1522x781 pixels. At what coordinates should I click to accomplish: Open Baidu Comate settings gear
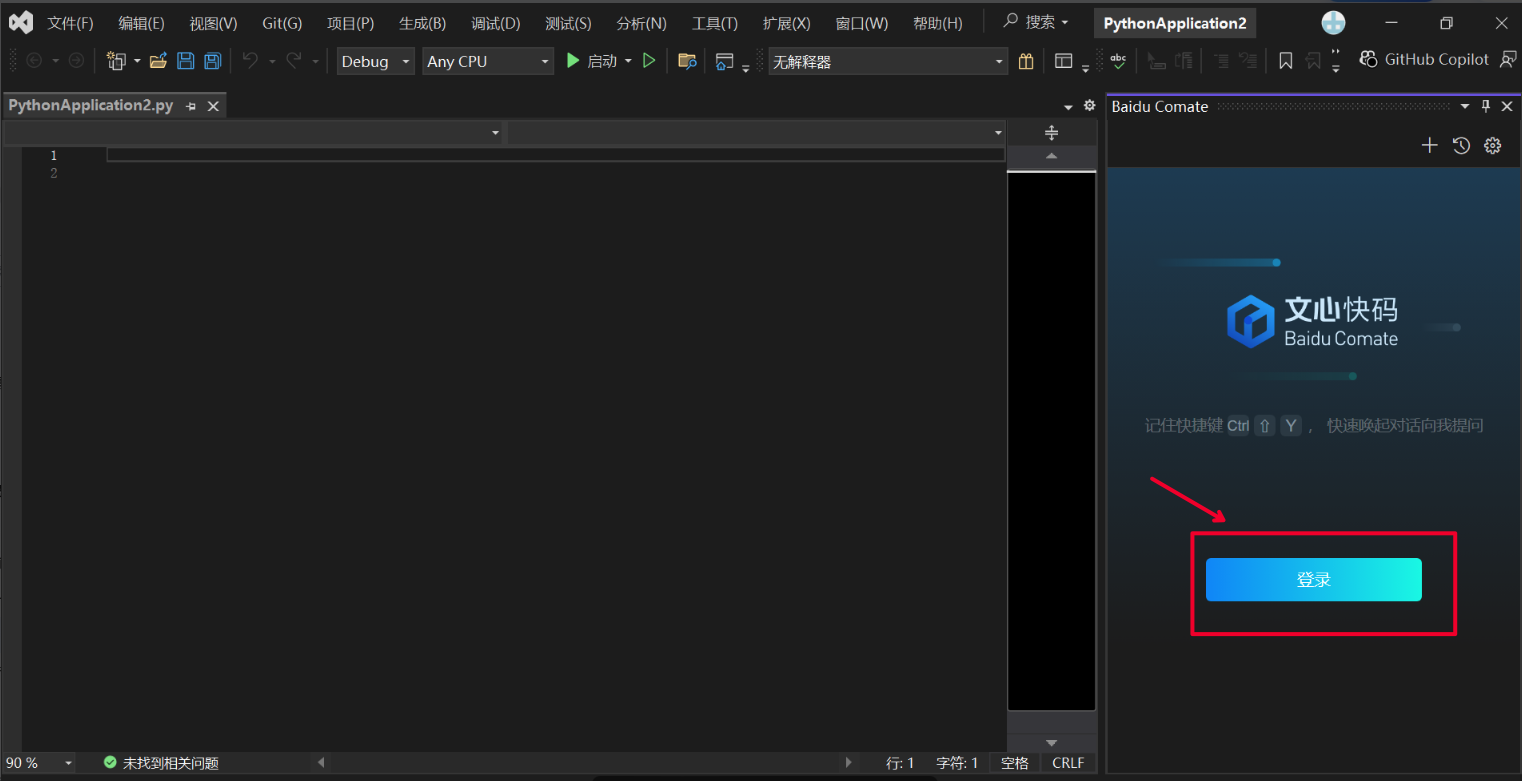(x=1493, y=146)
